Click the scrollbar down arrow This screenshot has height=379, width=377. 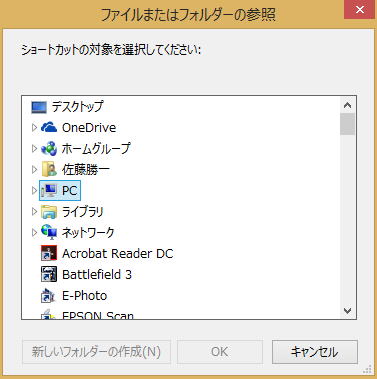(x=347, y=311)
